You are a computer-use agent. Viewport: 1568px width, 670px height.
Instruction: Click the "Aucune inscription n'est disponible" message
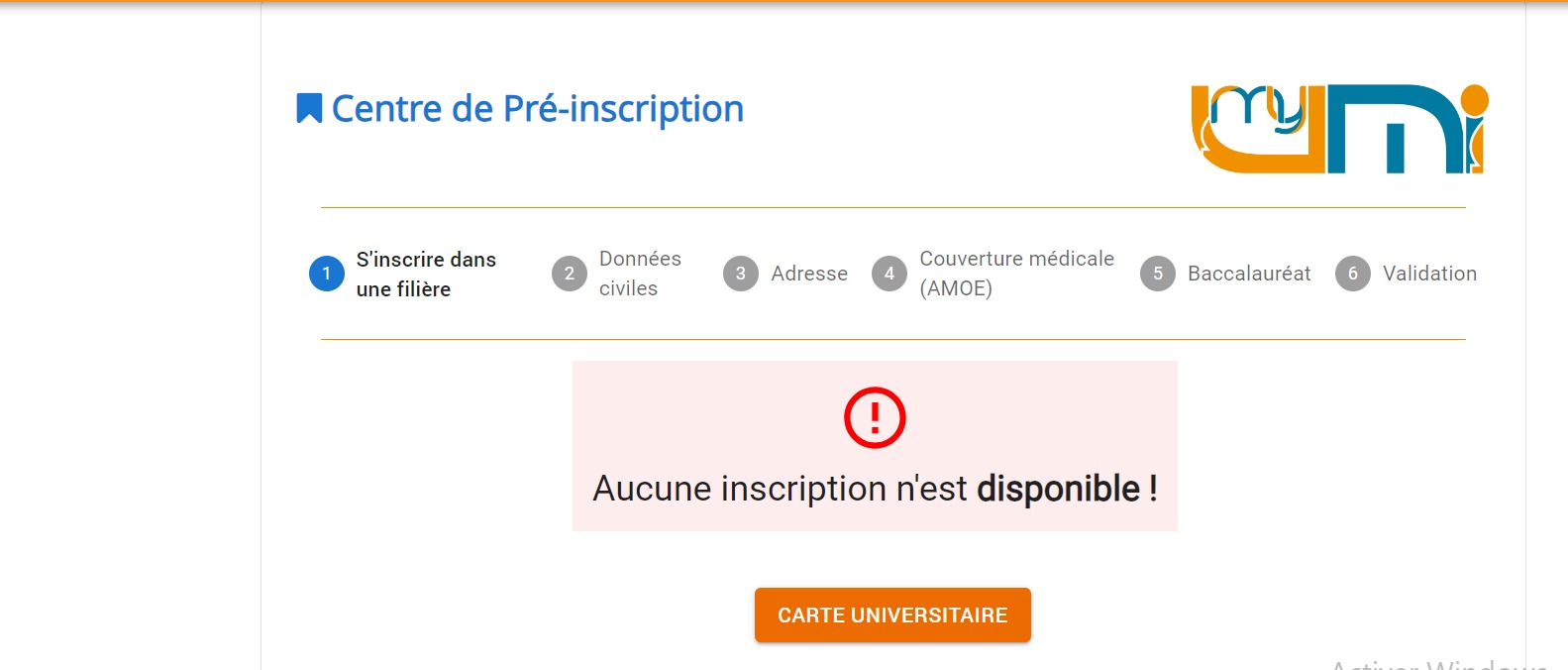[x=874, y=489]
